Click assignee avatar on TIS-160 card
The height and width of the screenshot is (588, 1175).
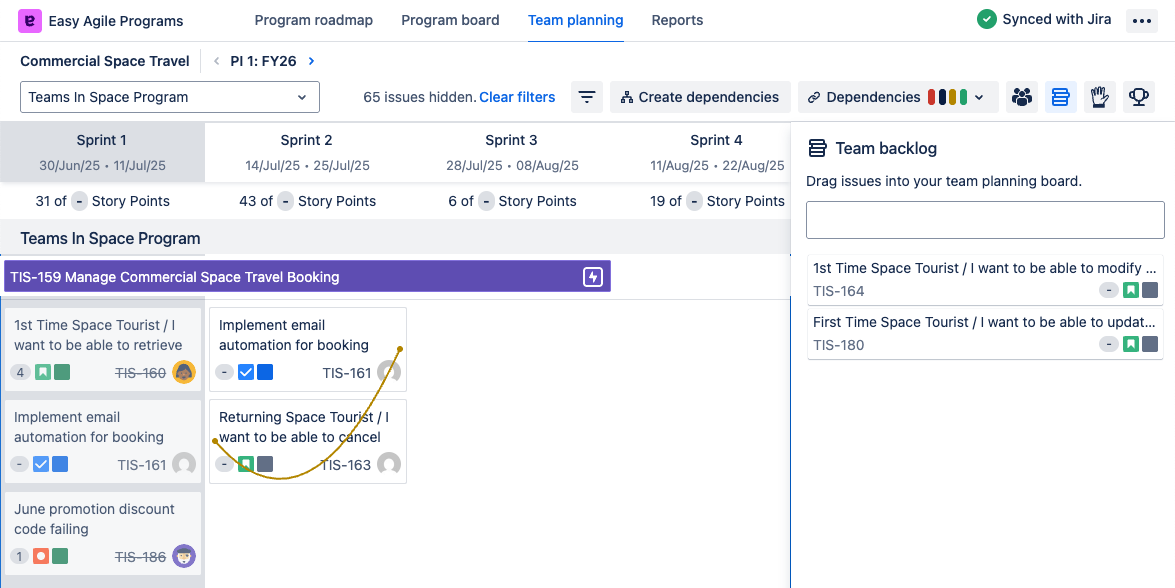pyautogui.click(x=184, y=372)
